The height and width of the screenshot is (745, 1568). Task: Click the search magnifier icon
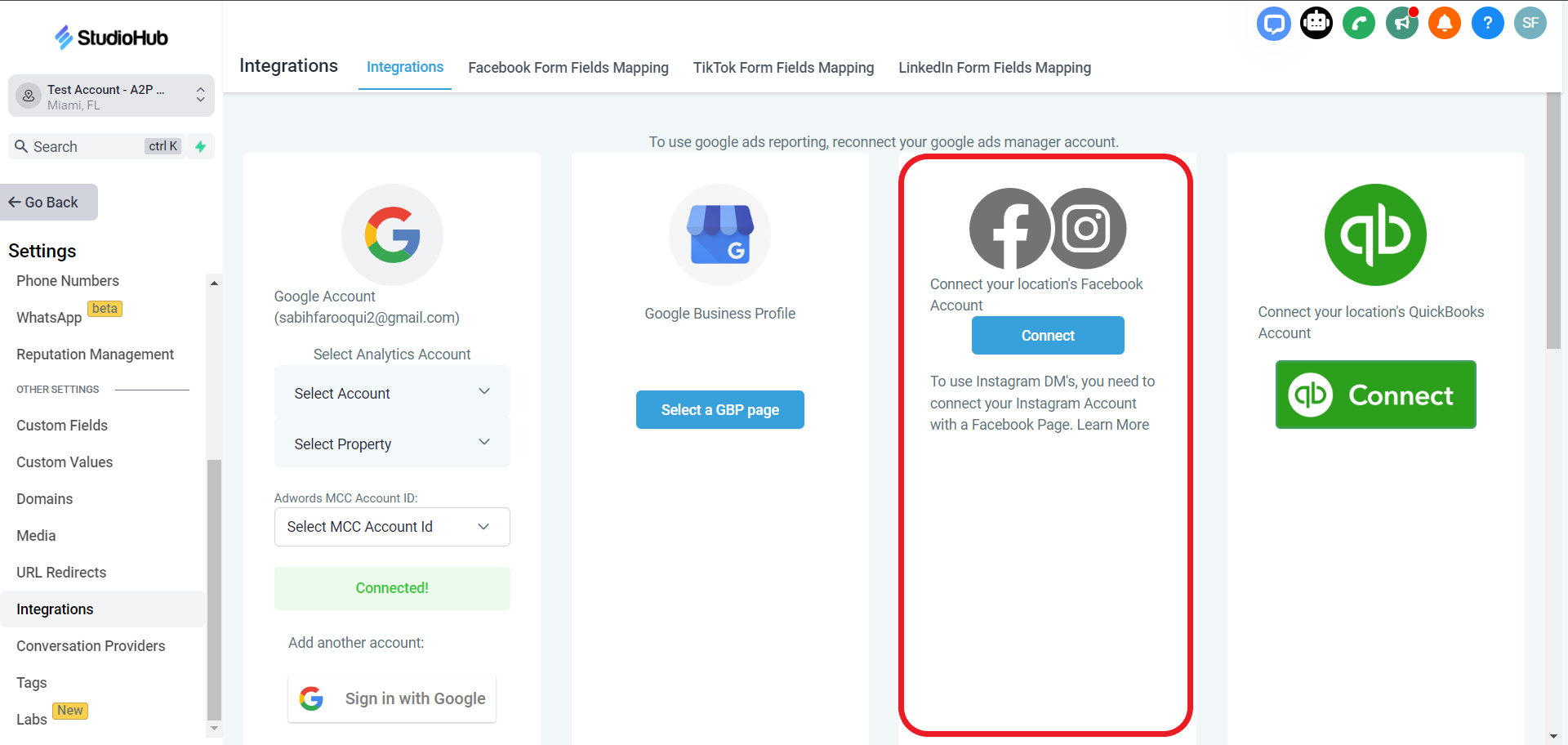click(21, 146)
